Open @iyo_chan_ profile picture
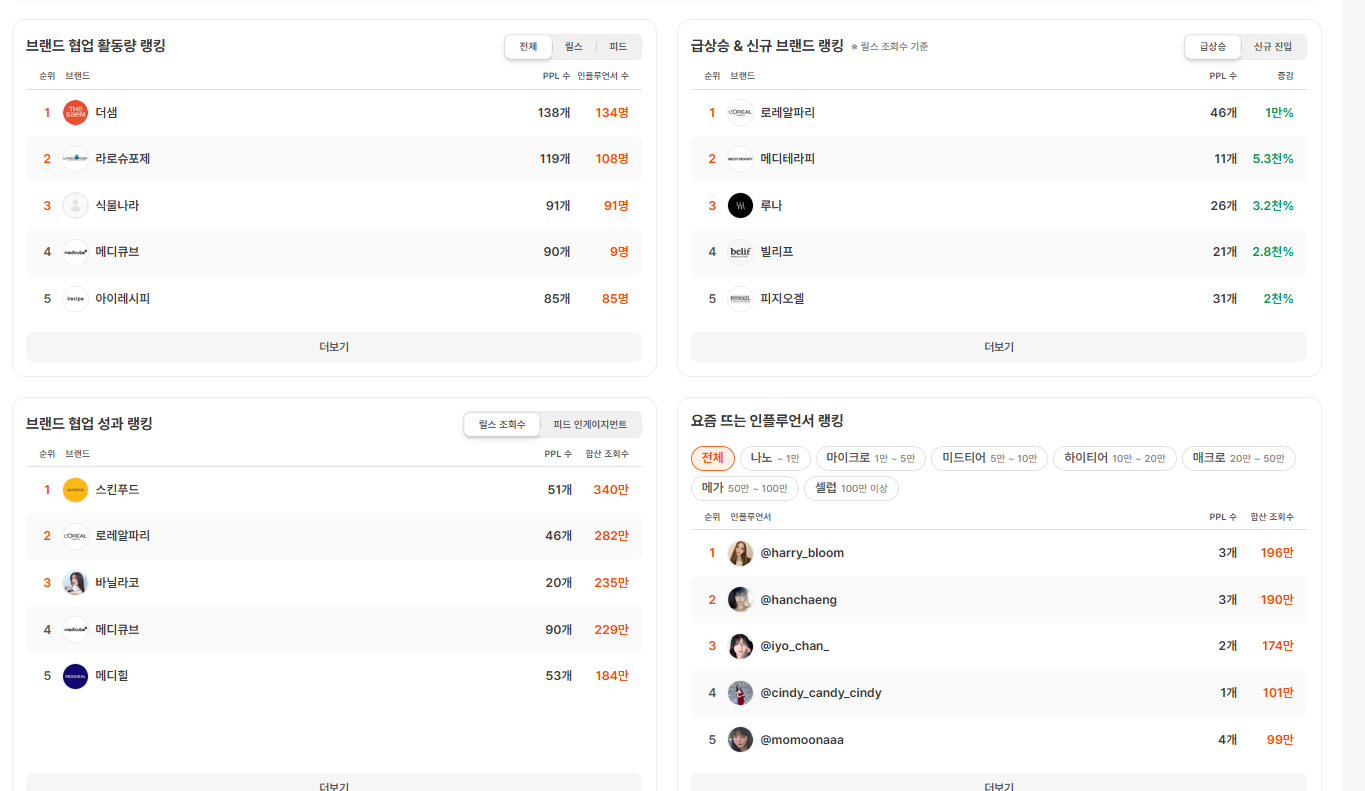The image size is (1365, 791). (x=740, y=646)
